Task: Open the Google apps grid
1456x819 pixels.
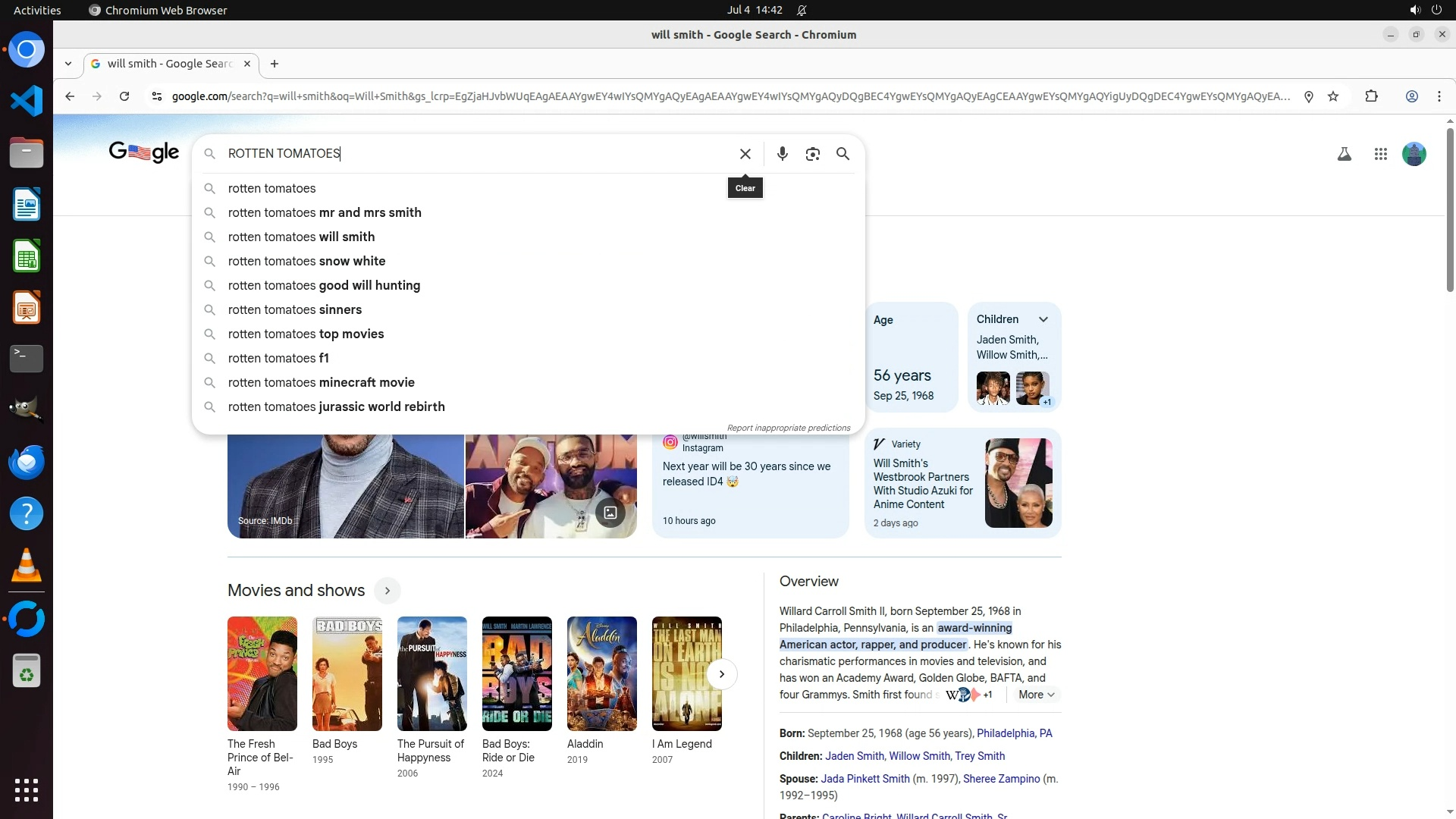Action: coord(1381,154)
